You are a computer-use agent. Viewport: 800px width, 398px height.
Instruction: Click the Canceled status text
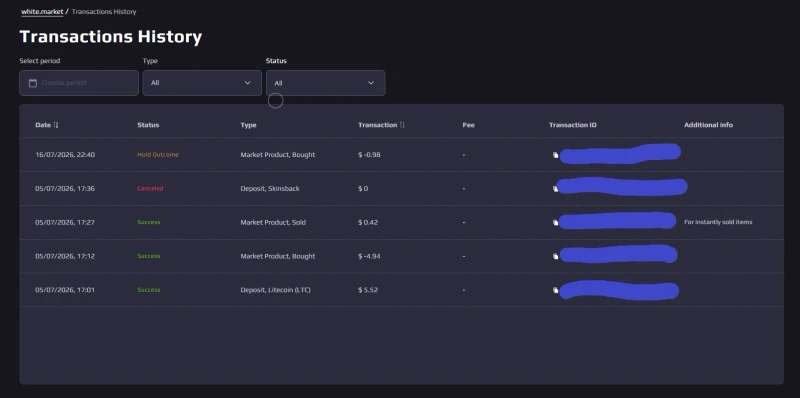tap(150, 188)
